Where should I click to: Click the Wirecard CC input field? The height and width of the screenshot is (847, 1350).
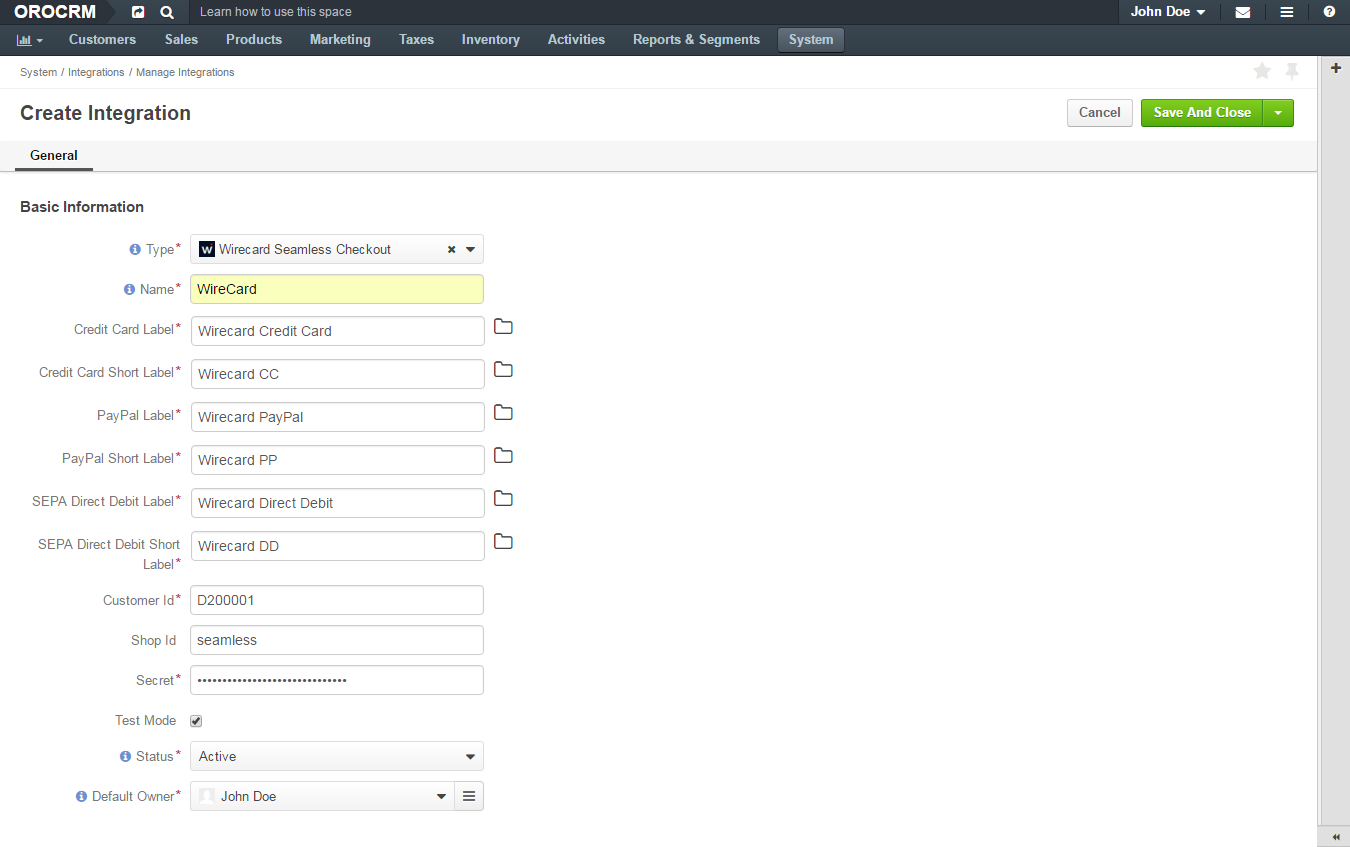pyautogui.click(x=338, y=374)
